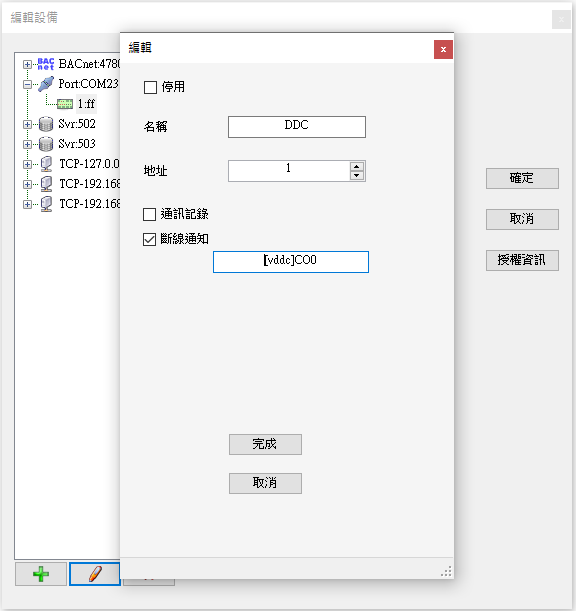Expand the Svr:503 tree node
The image size is (576, 611).
point(27,144)
